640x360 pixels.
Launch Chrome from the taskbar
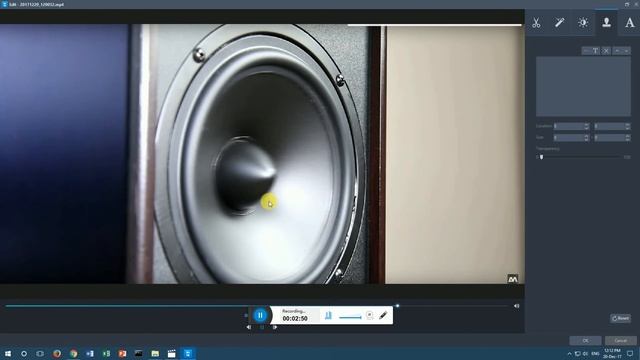pos(73,353)
